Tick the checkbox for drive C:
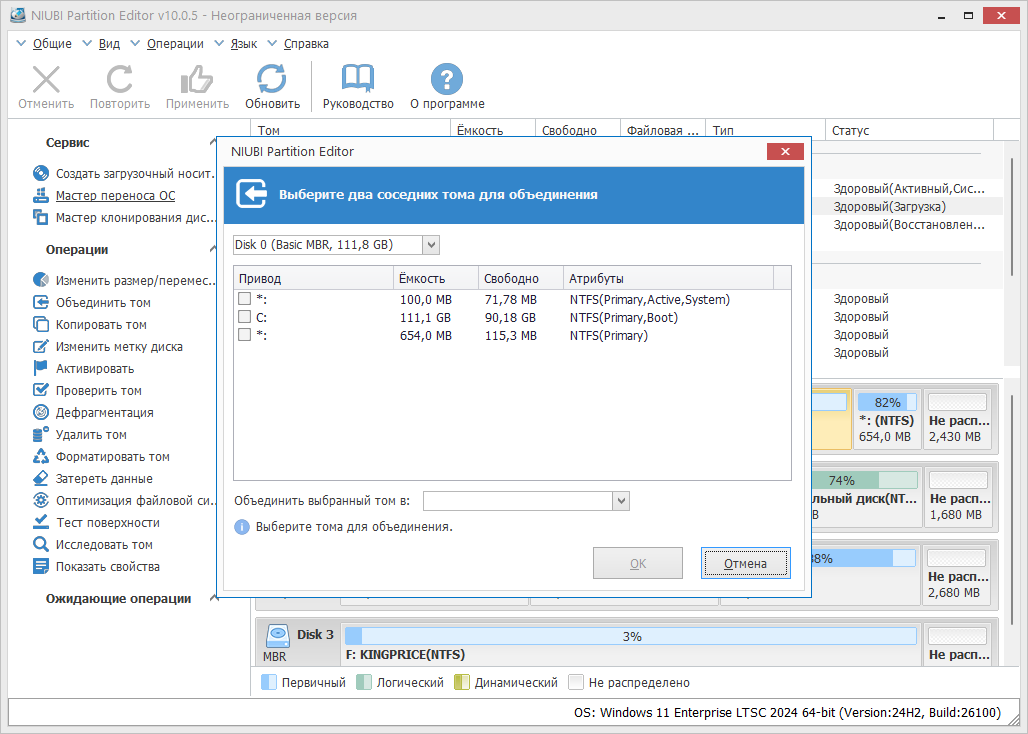The image size is (1028, 734). [x=245, y=317]
